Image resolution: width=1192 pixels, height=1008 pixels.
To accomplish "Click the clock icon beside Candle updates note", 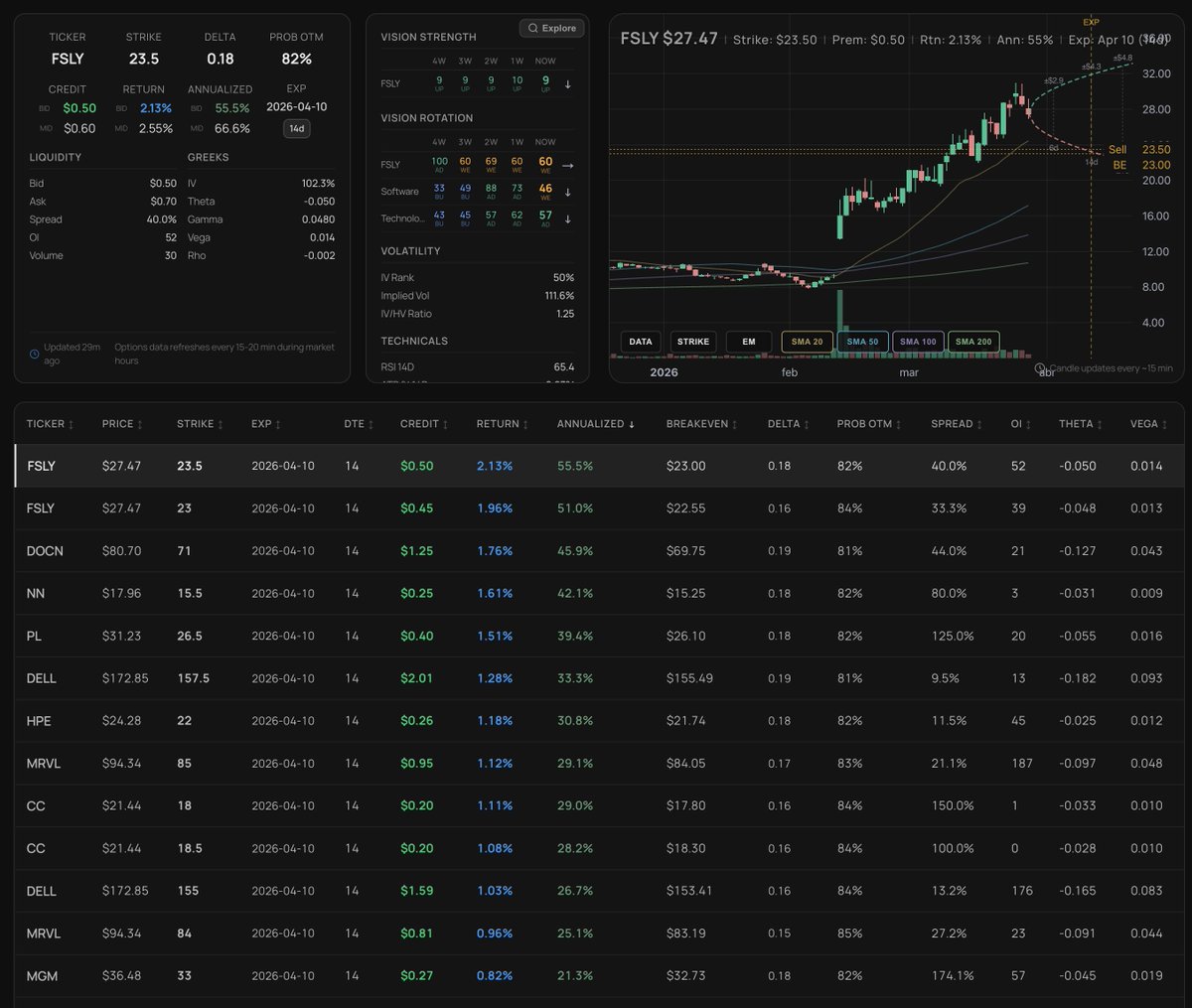I will 1040,367.
